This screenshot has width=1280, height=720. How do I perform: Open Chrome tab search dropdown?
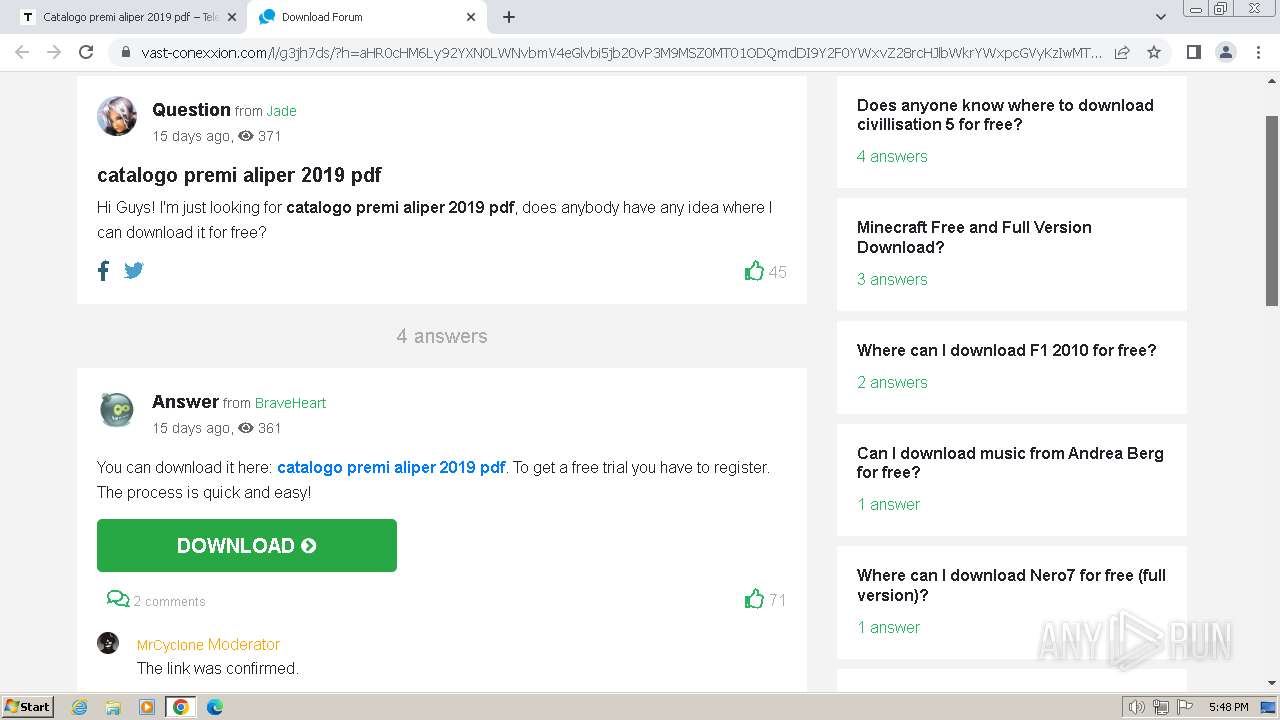[1160, 17]
